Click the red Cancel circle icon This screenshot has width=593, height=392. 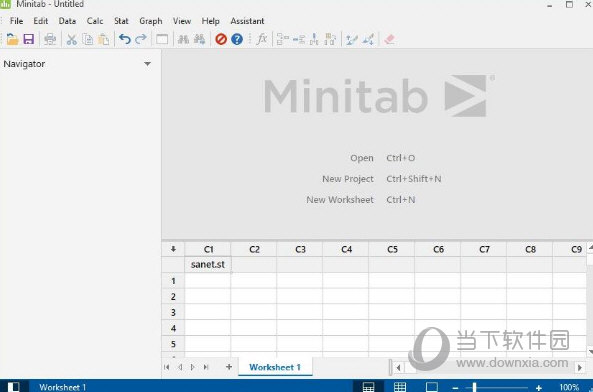tap(221, 39)
